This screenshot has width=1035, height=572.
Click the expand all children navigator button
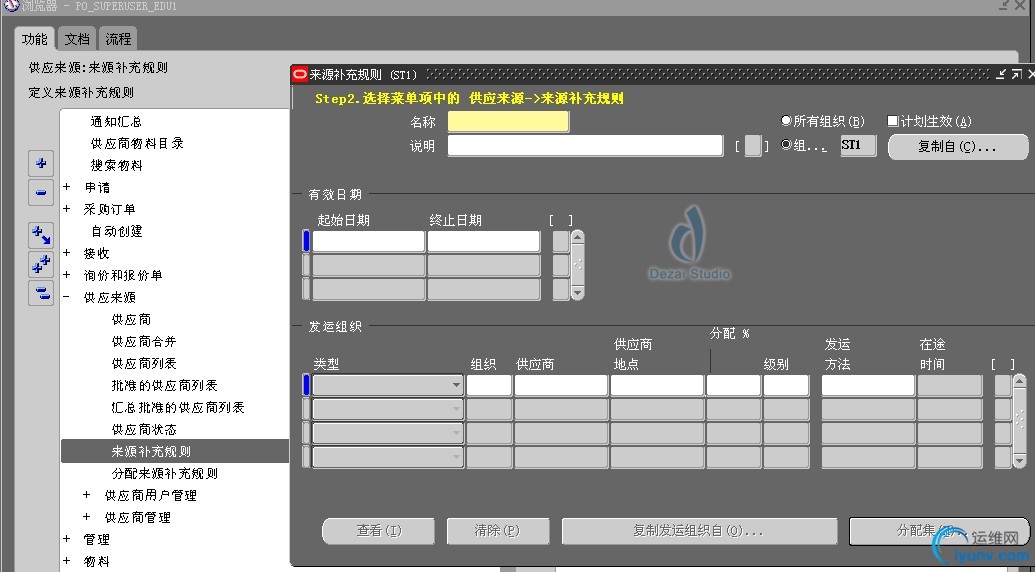click(x=41, y=235)
